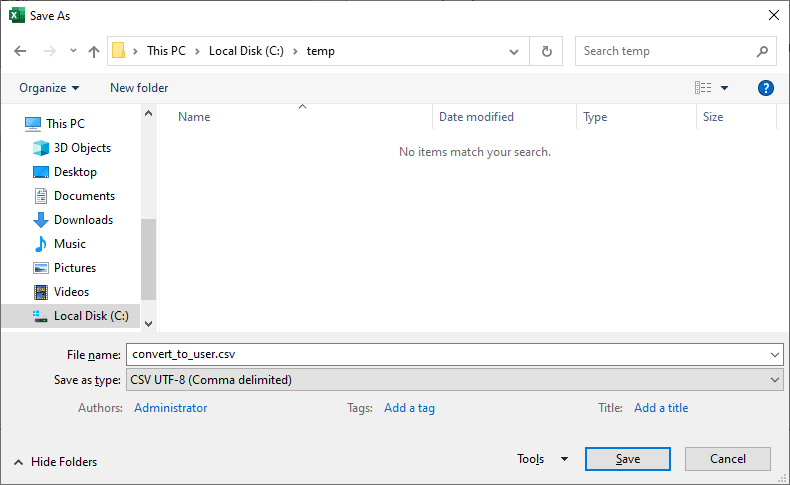Sort by the Date modified column
The image size is (790, 485).
tap(476, 117)
